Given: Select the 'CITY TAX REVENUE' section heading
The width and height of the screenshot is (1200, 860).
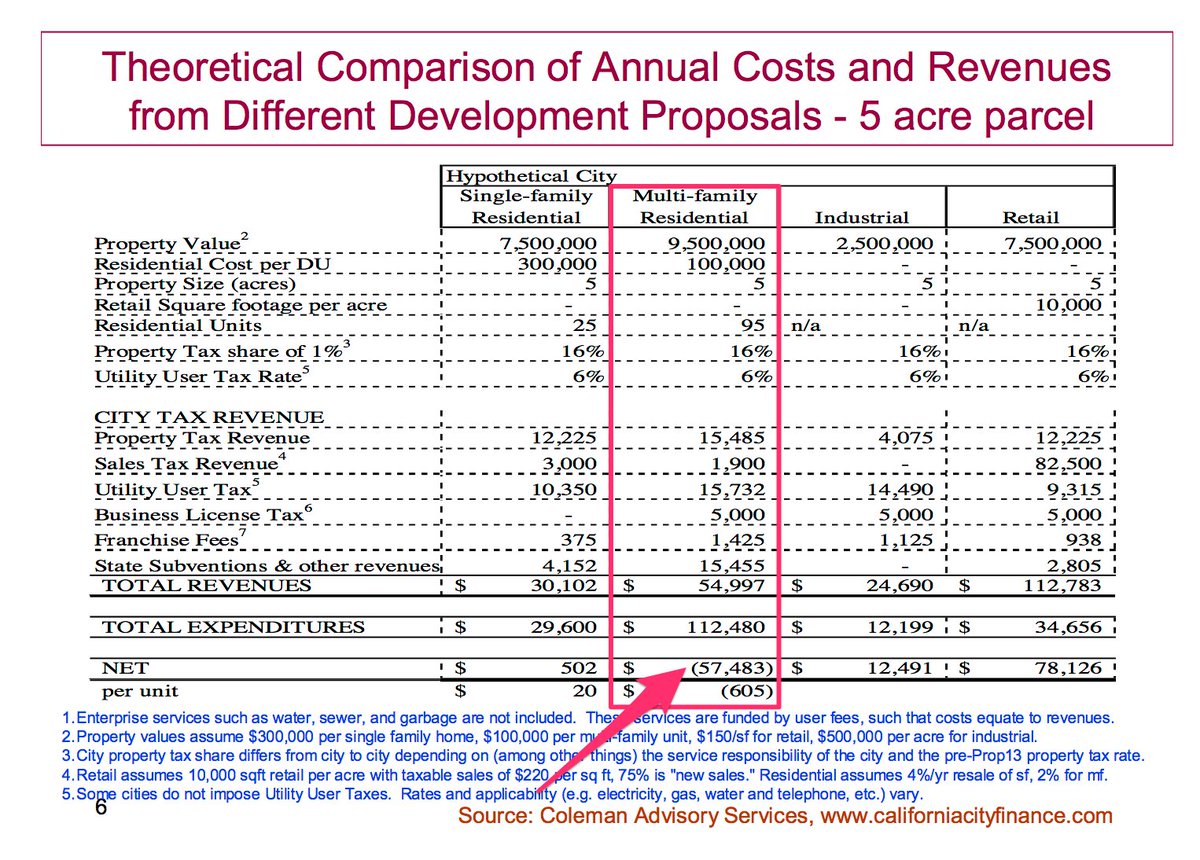Looking at the screenshot, I should [x=209, y=417].
